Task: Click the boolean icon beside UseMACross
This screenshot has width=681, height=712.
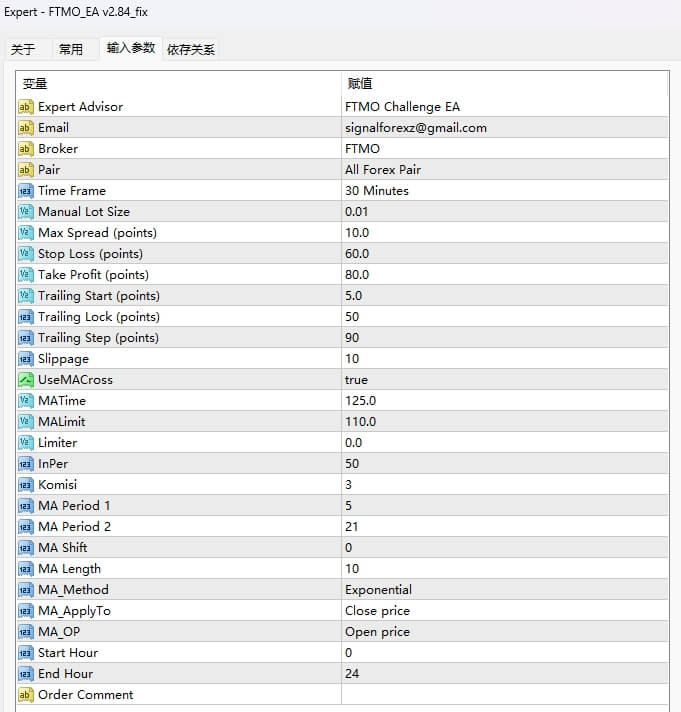Action: click(x=25, y=380)
